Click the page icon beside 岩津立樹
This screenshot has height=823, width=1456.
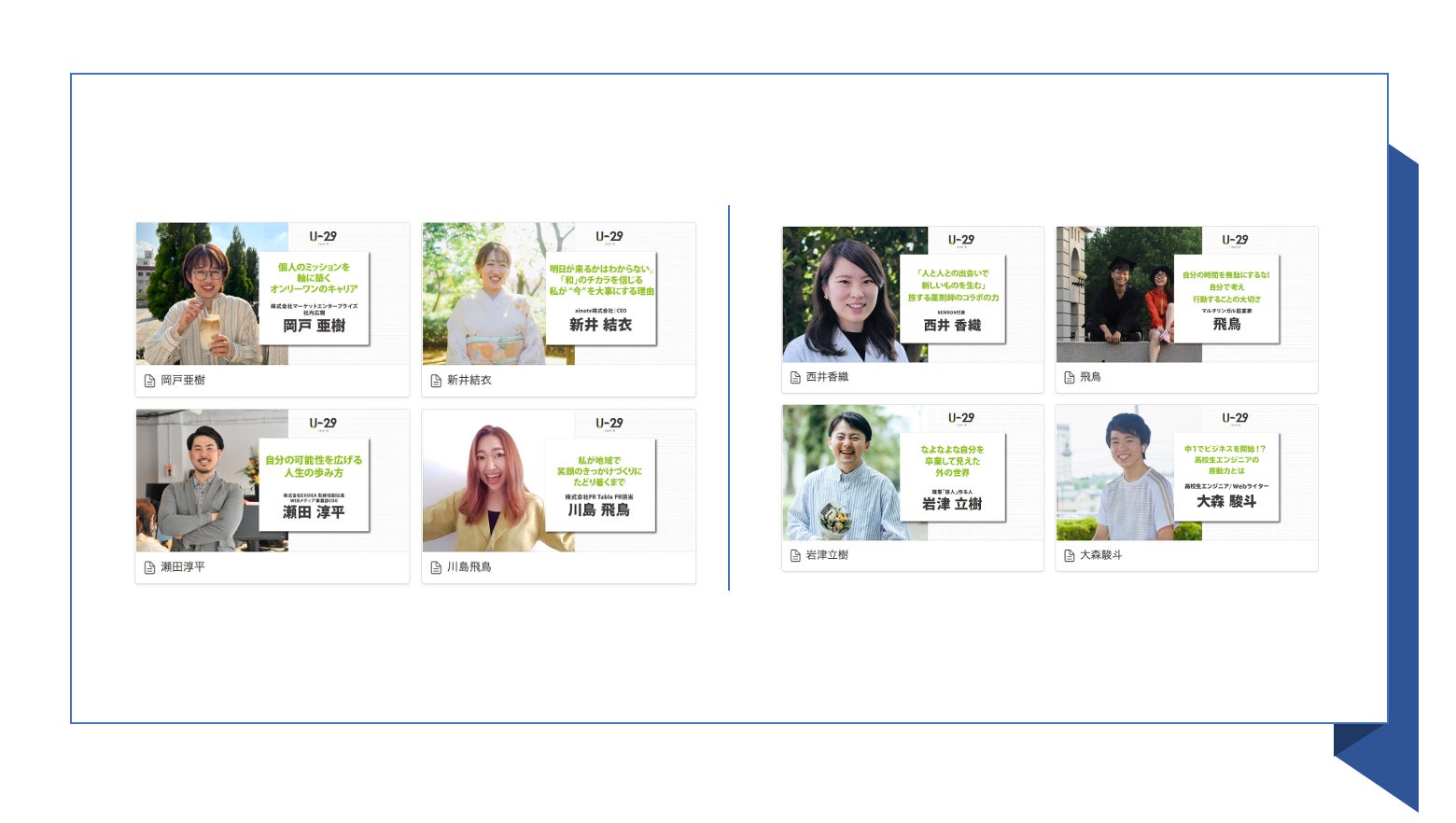coord(795,555)
